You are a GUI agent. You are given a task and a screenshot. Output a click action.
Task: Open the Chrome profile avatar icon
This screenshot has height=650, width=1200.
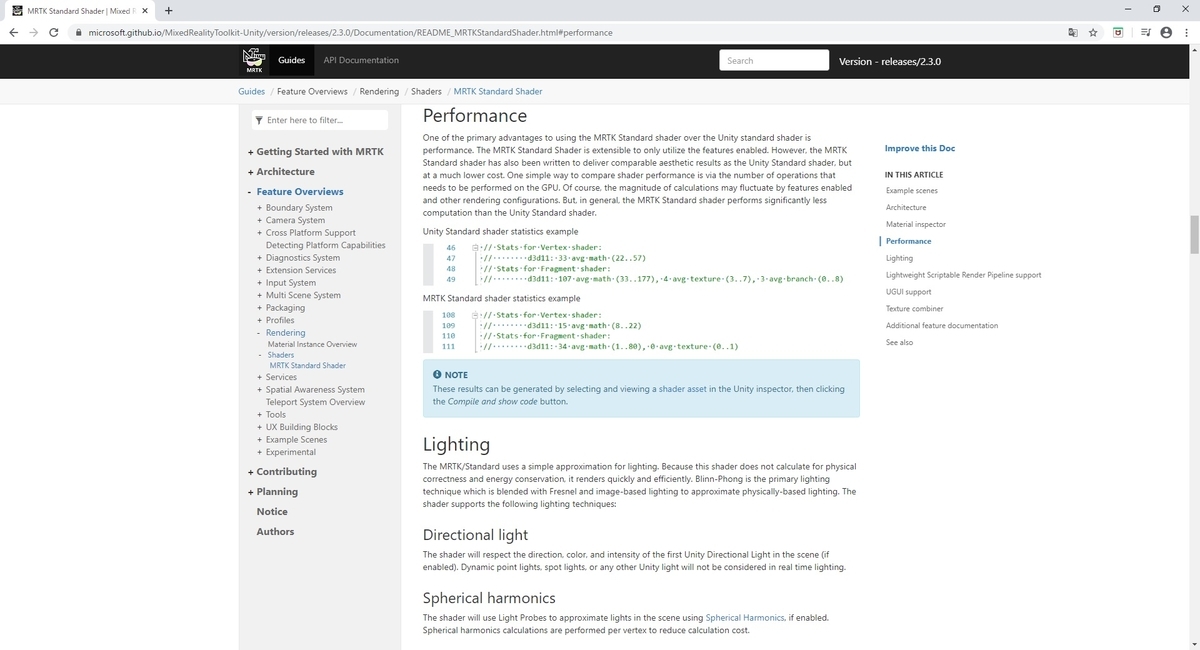coord(1166,32)
